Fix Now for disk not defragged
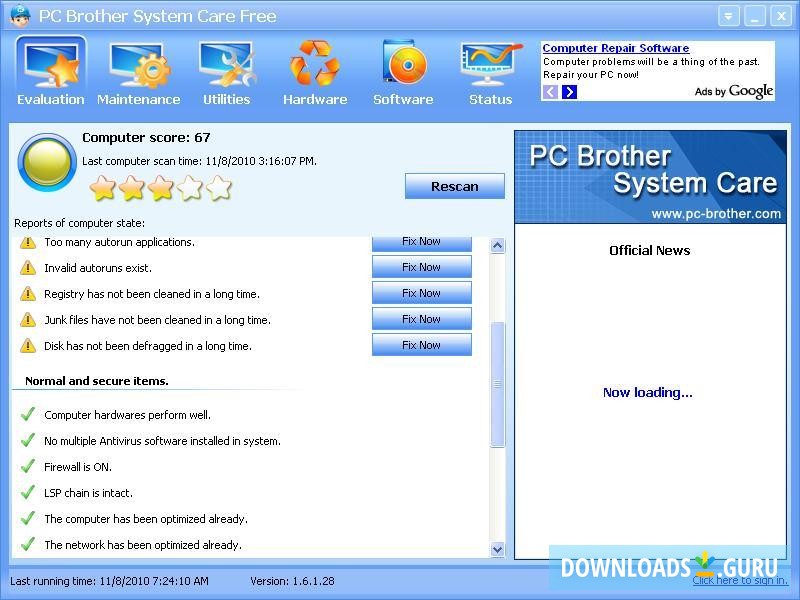The image size is (800, 600). (x=421, y=345)
